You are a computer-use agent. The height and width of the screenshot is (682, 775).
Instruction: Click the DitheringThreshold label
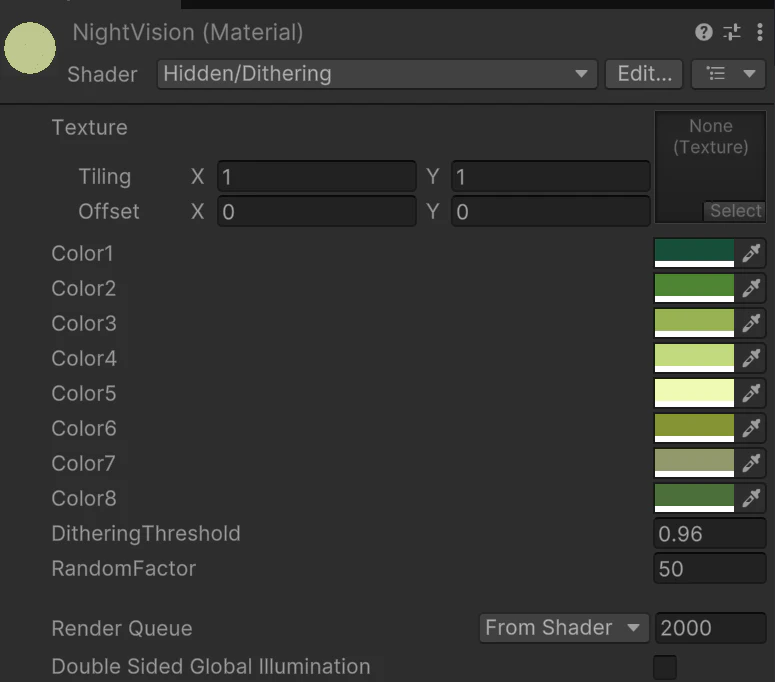pos(146,534)
